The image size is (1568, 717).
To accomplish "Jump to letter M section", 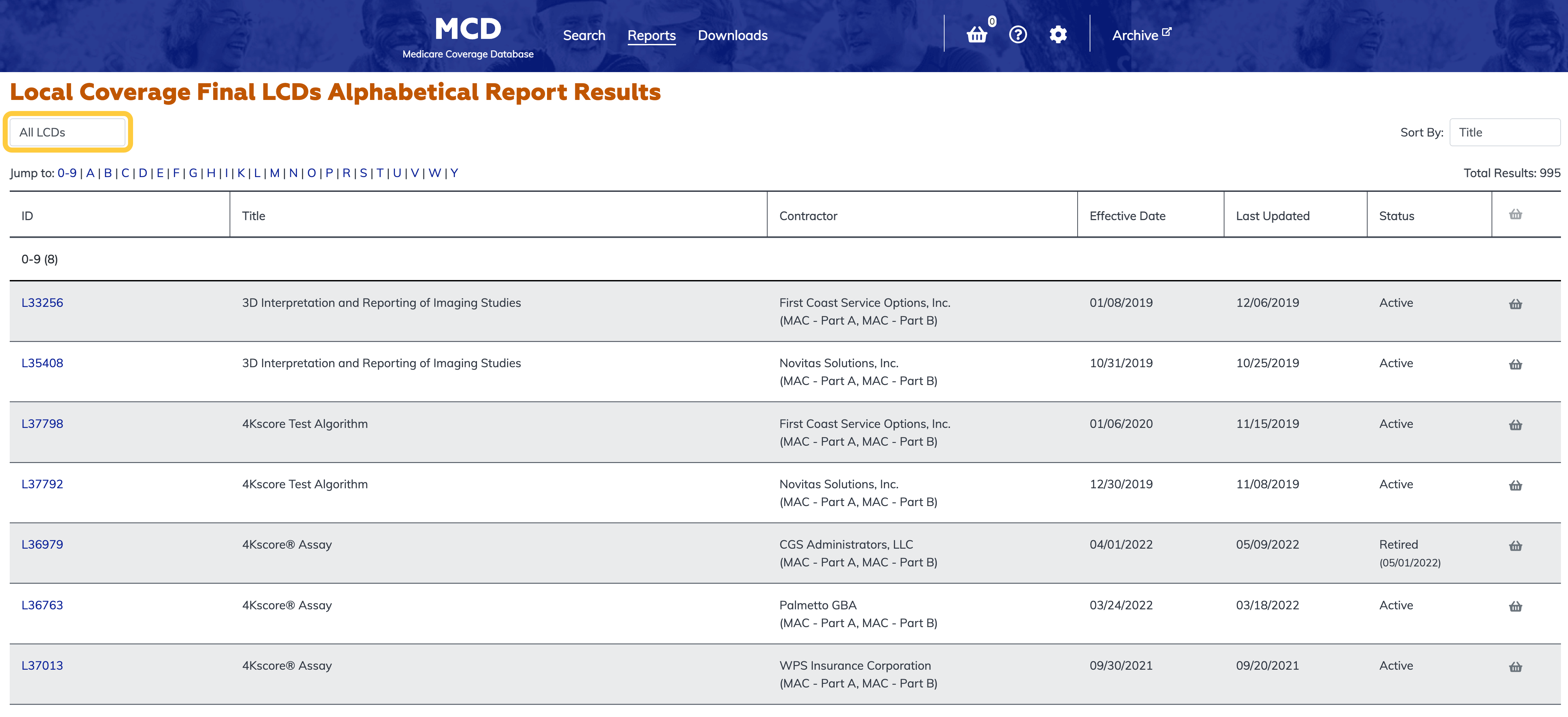I will (275, 173).
